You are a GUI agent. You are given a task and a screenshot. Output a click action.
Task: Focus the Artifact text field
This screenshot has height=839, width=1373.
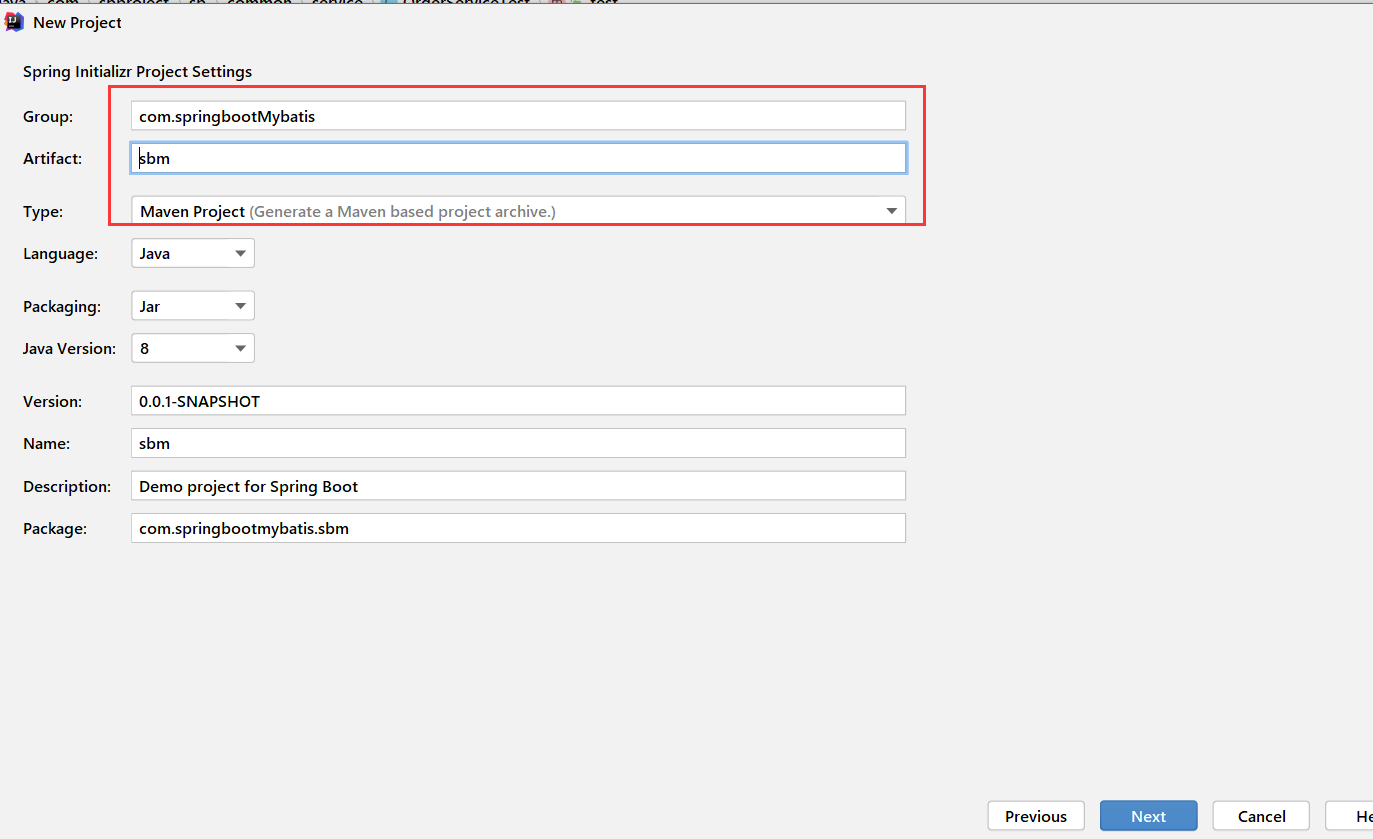pyautogui.click(x=518, y=158)
